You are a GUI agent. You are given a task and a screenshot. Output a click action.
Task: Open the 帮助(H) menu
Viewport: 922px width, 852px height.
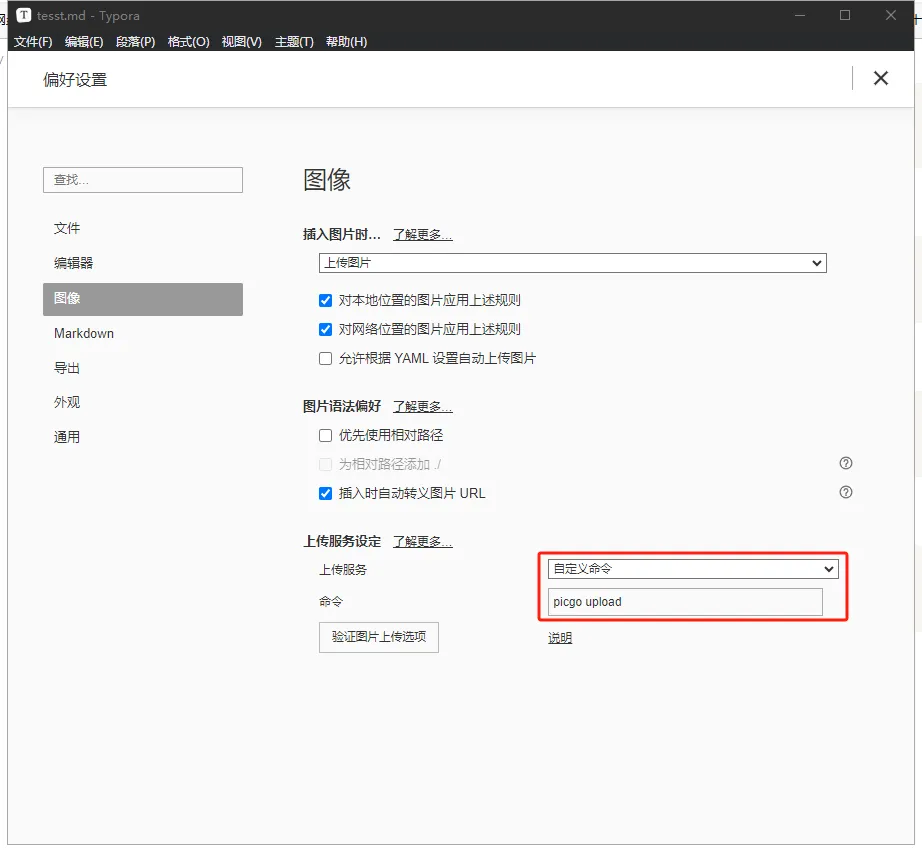346,42
